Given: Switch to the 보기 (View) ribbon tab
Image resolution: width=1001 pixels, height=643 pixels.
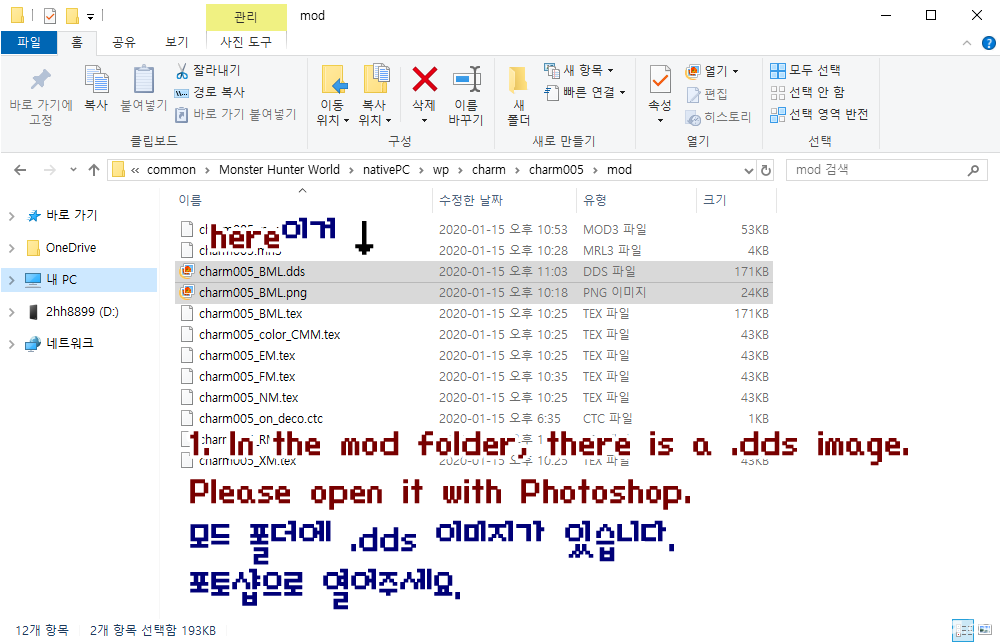Looking at the screenshot, I should (176, 42).
